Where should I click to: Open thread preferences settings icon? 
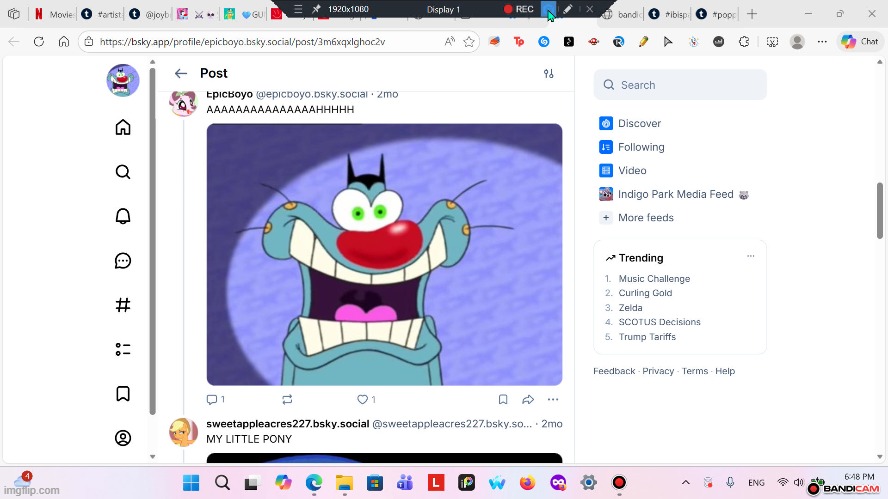coord(548,74)
